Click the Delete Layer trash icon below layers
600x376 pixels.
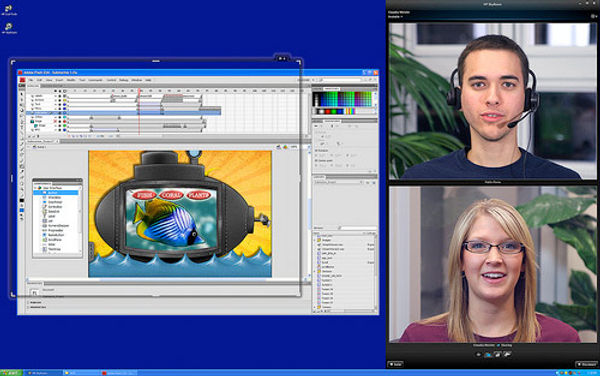tap(38, 136)
